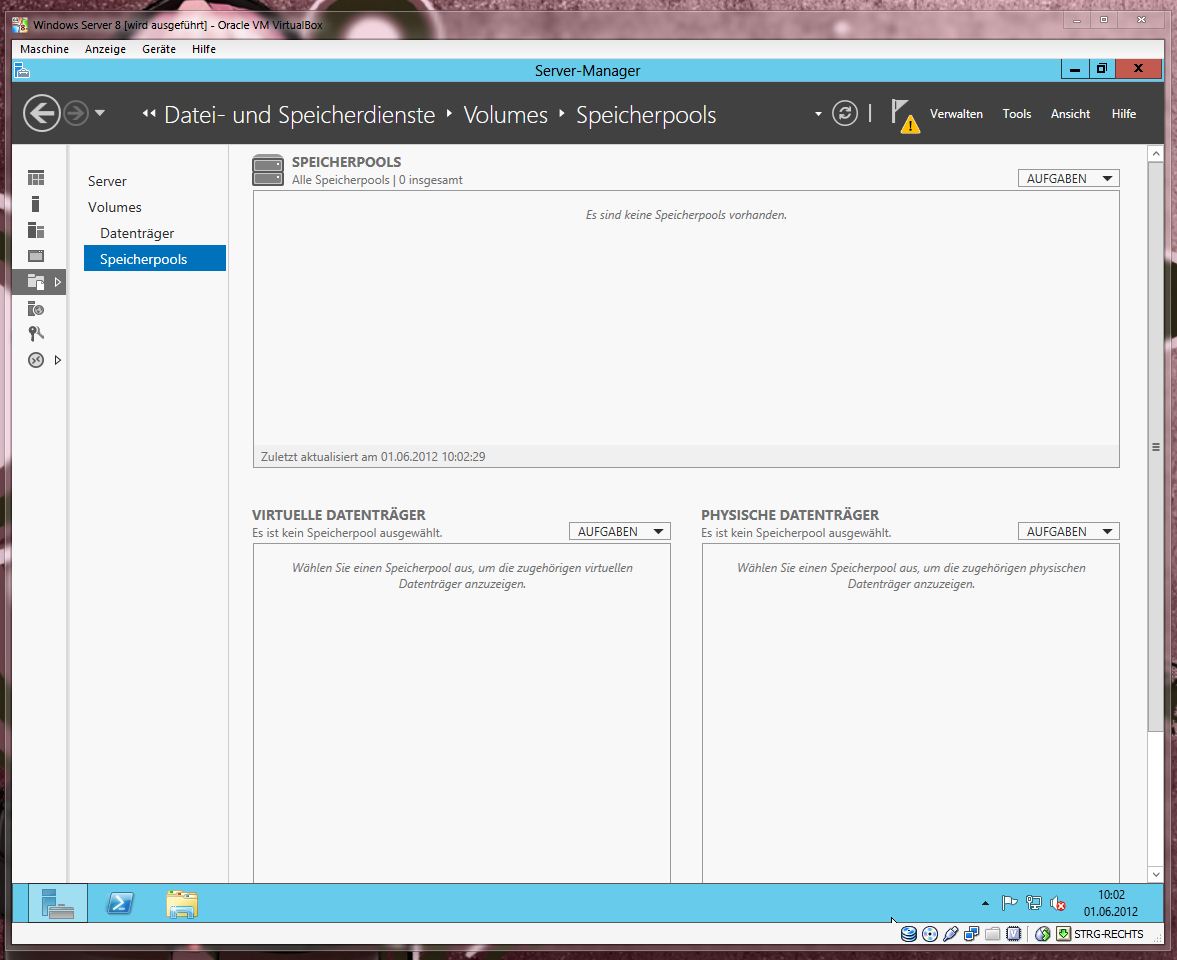1177x960 pixels.
Task: Open the Verwalten menu
Action: [956, 114]
